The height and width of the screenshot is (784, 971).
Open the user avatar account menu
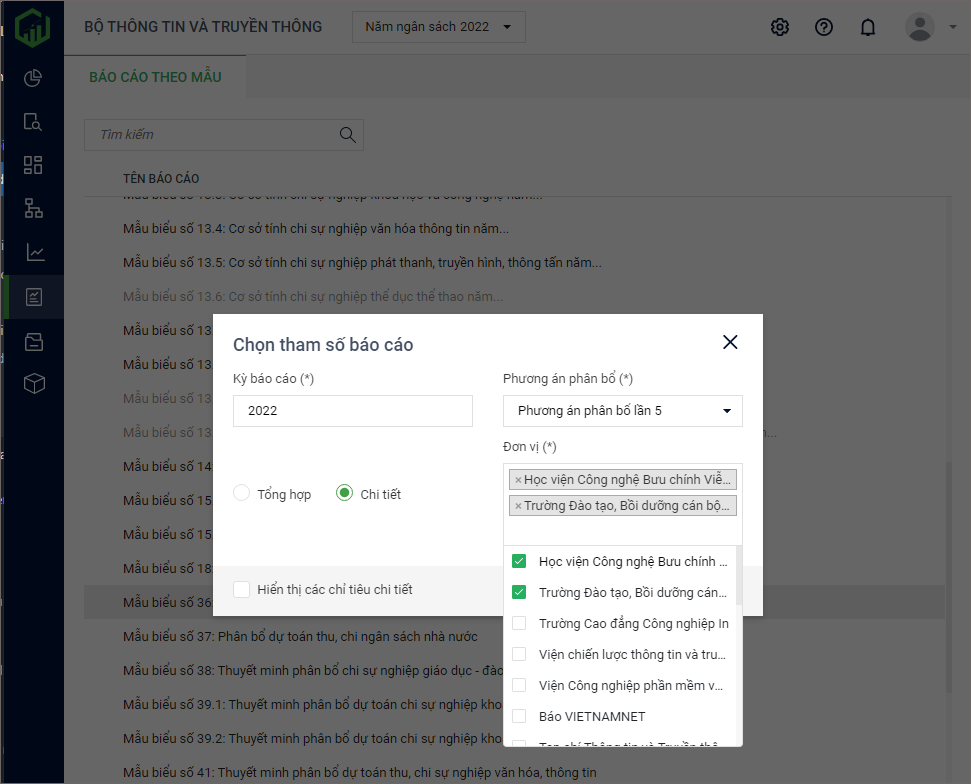pos(921,27)
